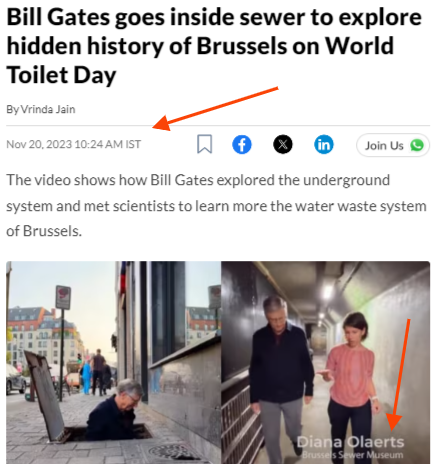The height and width of the screenshot is (464, 434).
Task: Share the article on LinkedIn
Action: [324, 144]
